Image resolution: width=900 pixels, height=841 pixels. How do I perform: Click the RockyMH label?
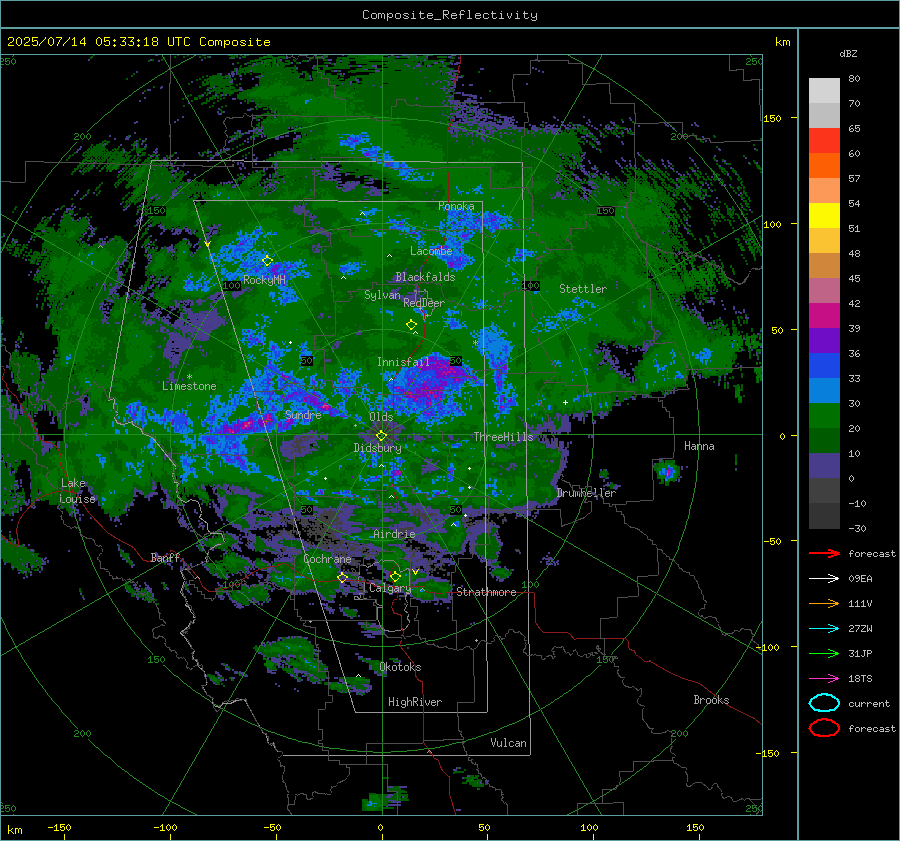tap(264, 280)
